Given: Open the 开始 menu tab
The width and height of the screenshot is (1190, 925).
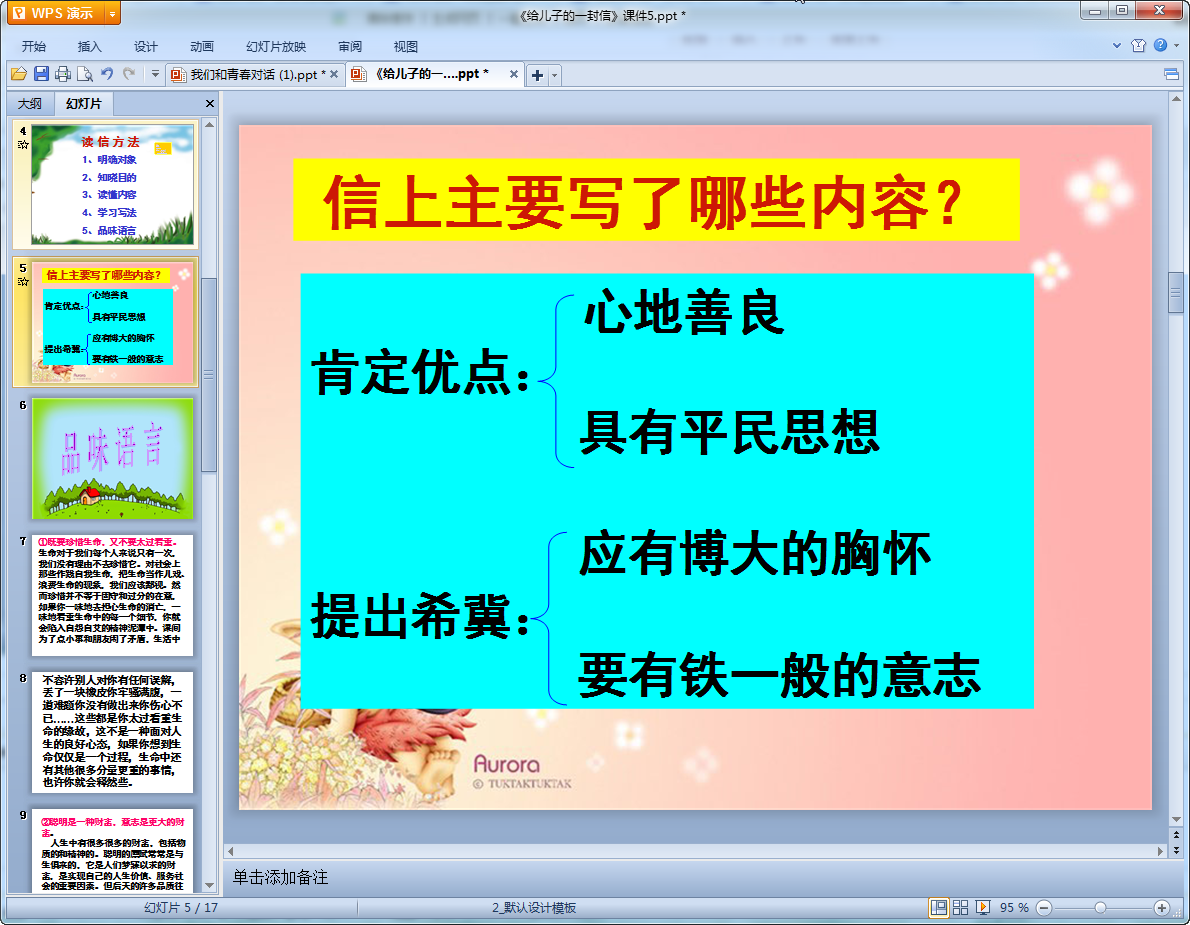Looking at the screenshot, I should click(x=33, y=46).
